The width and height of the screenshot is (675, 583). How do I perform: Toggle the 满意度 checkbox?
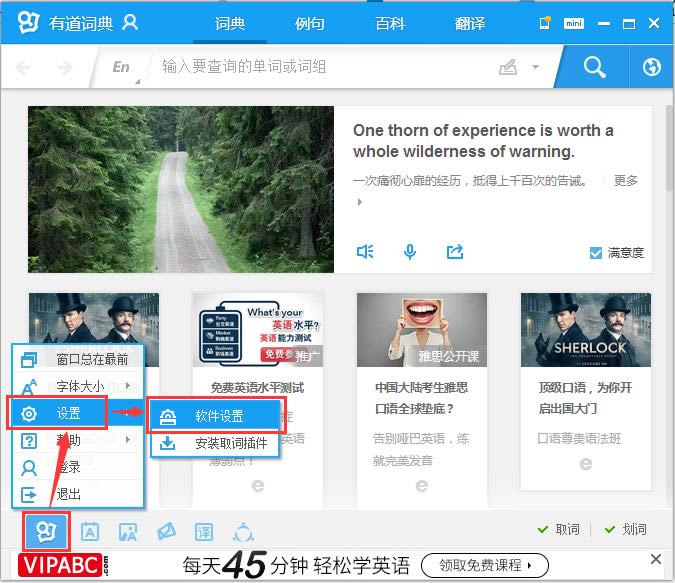point(596,253)
